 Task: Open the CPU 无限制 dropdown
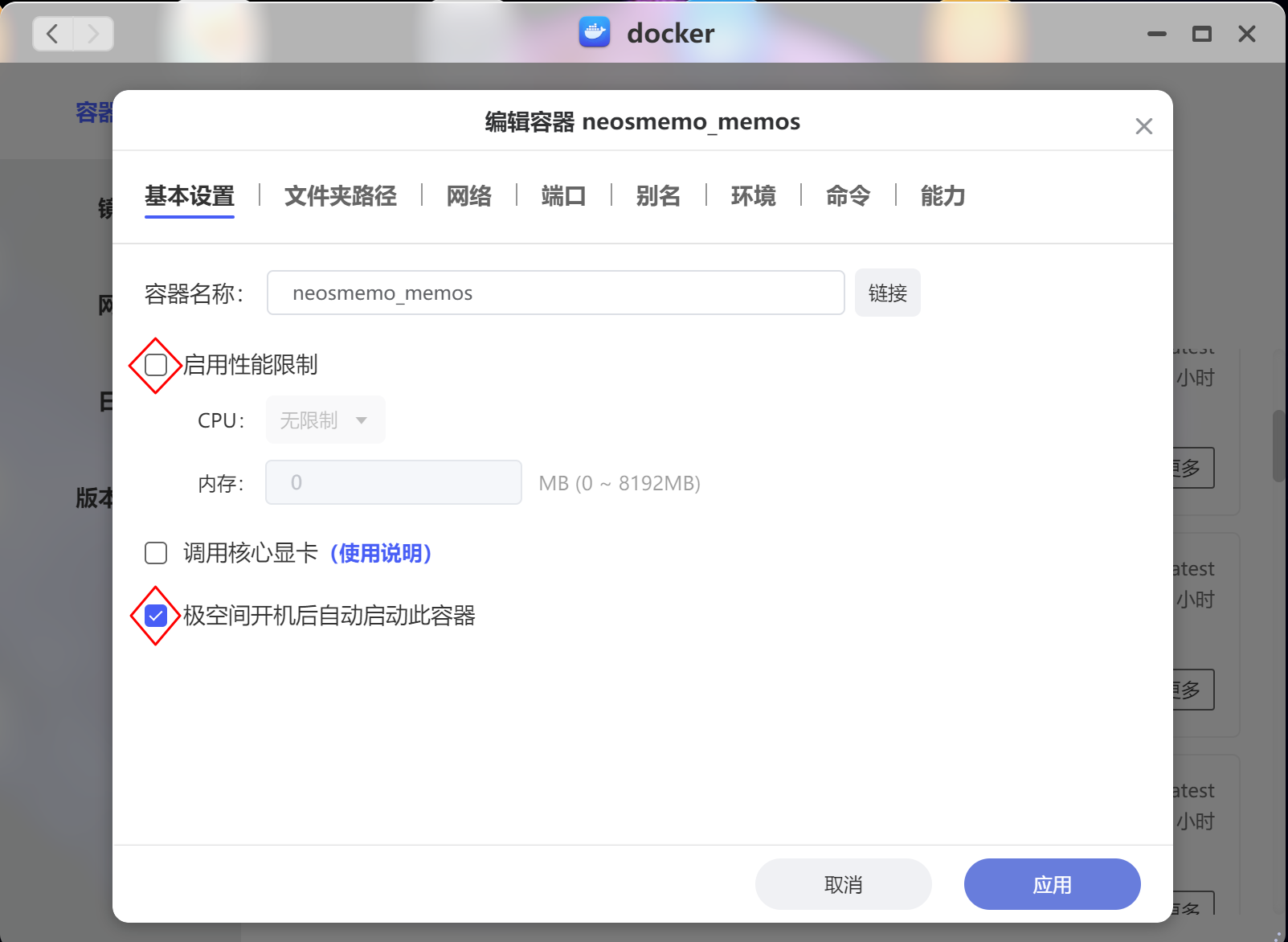325,420
